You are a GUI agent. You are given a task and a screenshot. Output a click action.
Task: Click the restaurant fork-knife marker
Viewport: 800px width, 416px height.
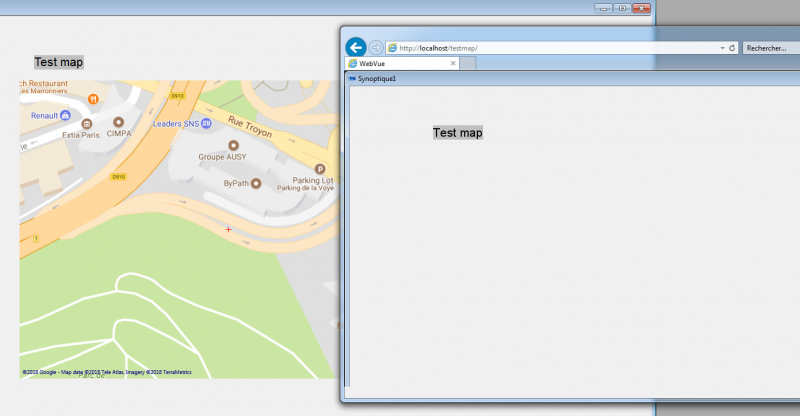pyautogui.click(x=93, y=99)
